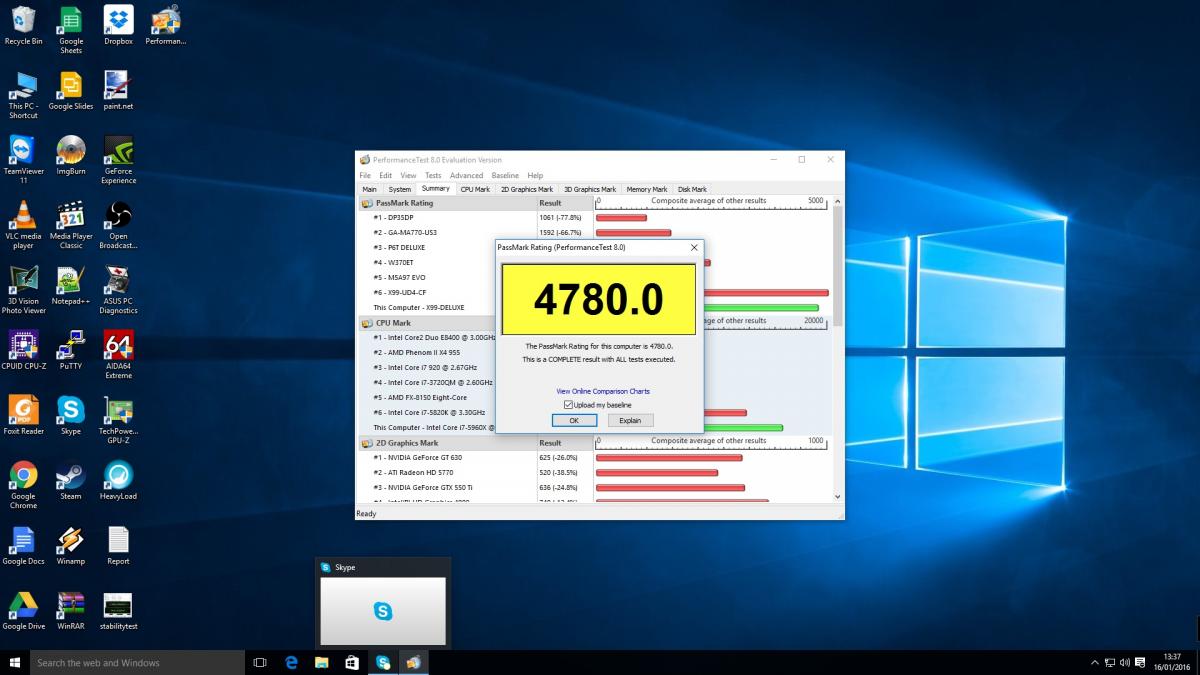
Task: Click the Search the web and Windows box
Action: pyautogui.click(x=136, y=662)
